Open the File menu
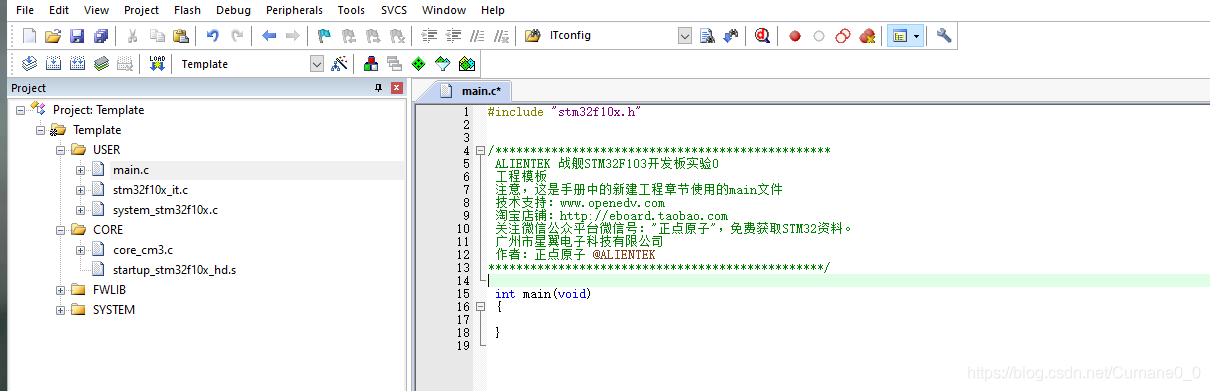The height and width of the screenshot is (391, 1210). coord(26,10)
